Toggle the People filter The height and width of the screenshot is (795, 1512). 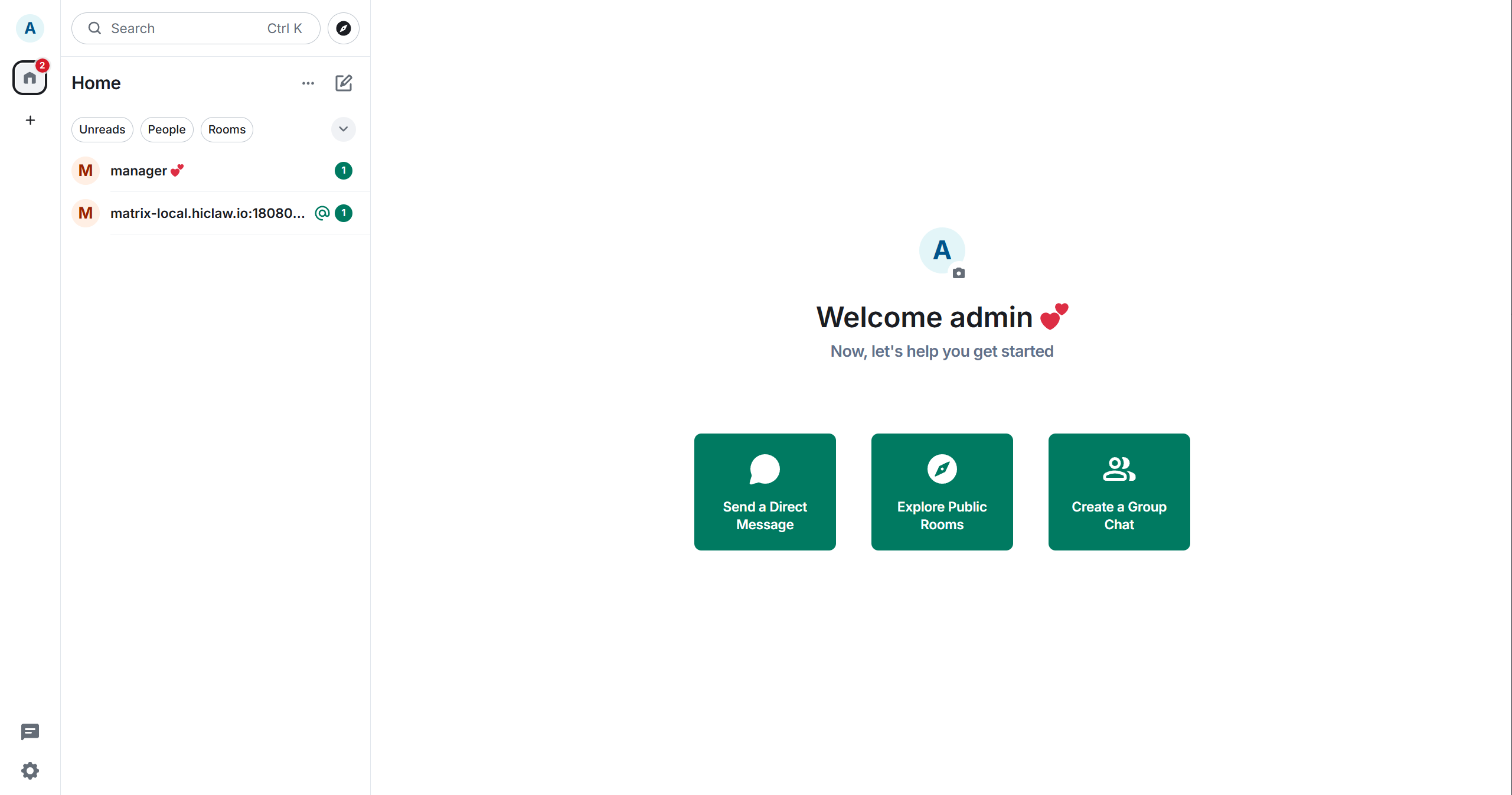click(166, 129)
